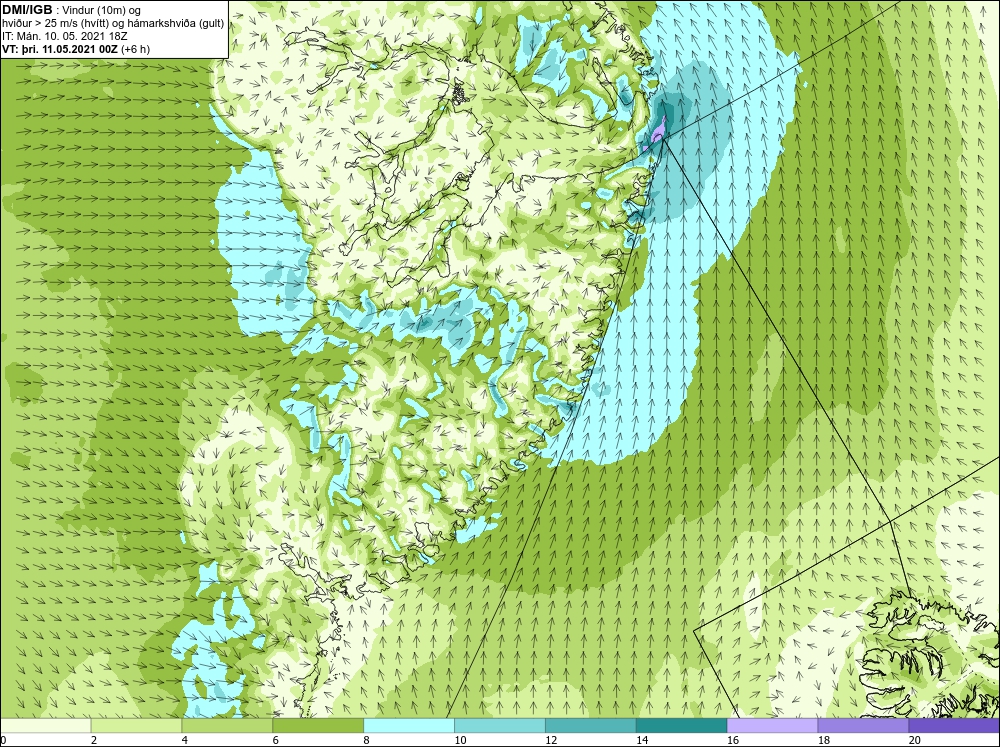1000x747 pixels.
Task: Click the 8–10 m/s light cyan swatch
Action: coord(409,725)
